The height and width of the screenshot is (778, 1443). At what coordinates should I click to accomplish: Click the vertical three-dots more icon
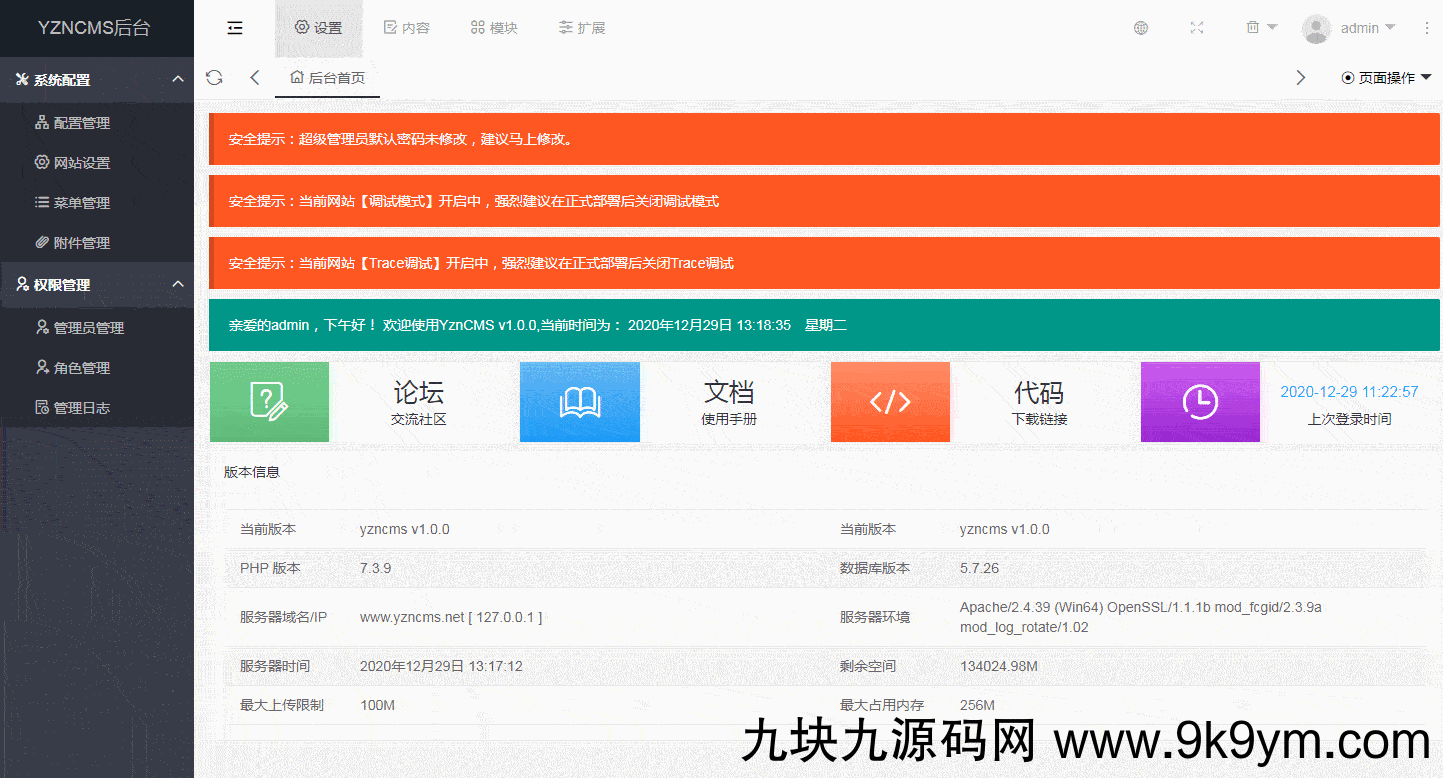[1427, 28]
